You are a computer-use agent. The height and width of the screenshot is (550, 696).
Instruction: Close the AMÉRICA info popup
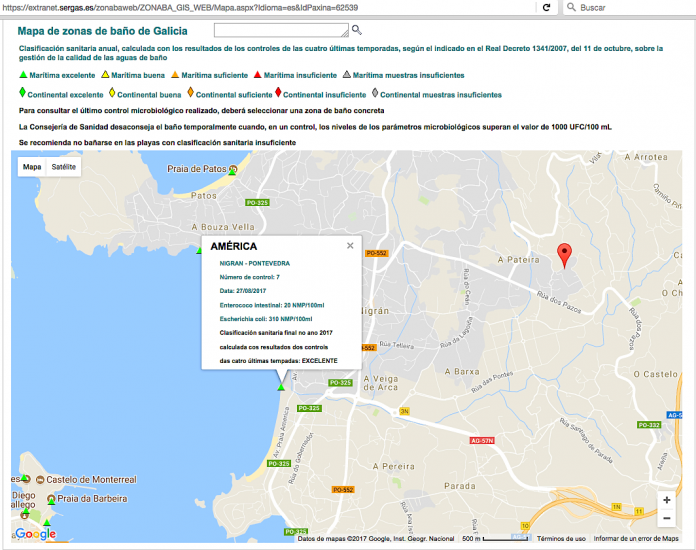point(350,245)
